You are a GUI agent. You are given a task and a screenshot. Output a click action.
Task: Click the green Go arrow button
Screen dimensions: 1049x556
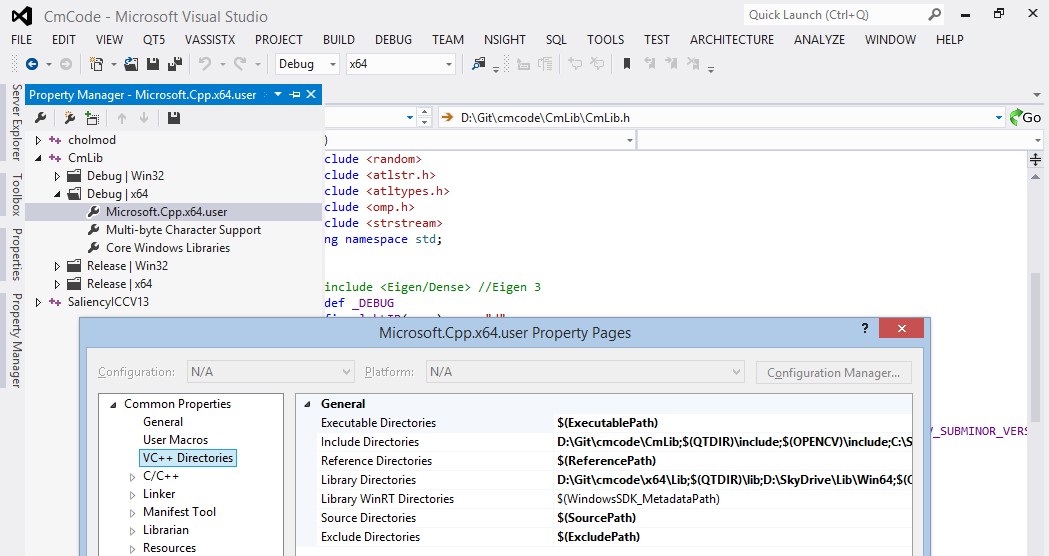pos(1025,117)
